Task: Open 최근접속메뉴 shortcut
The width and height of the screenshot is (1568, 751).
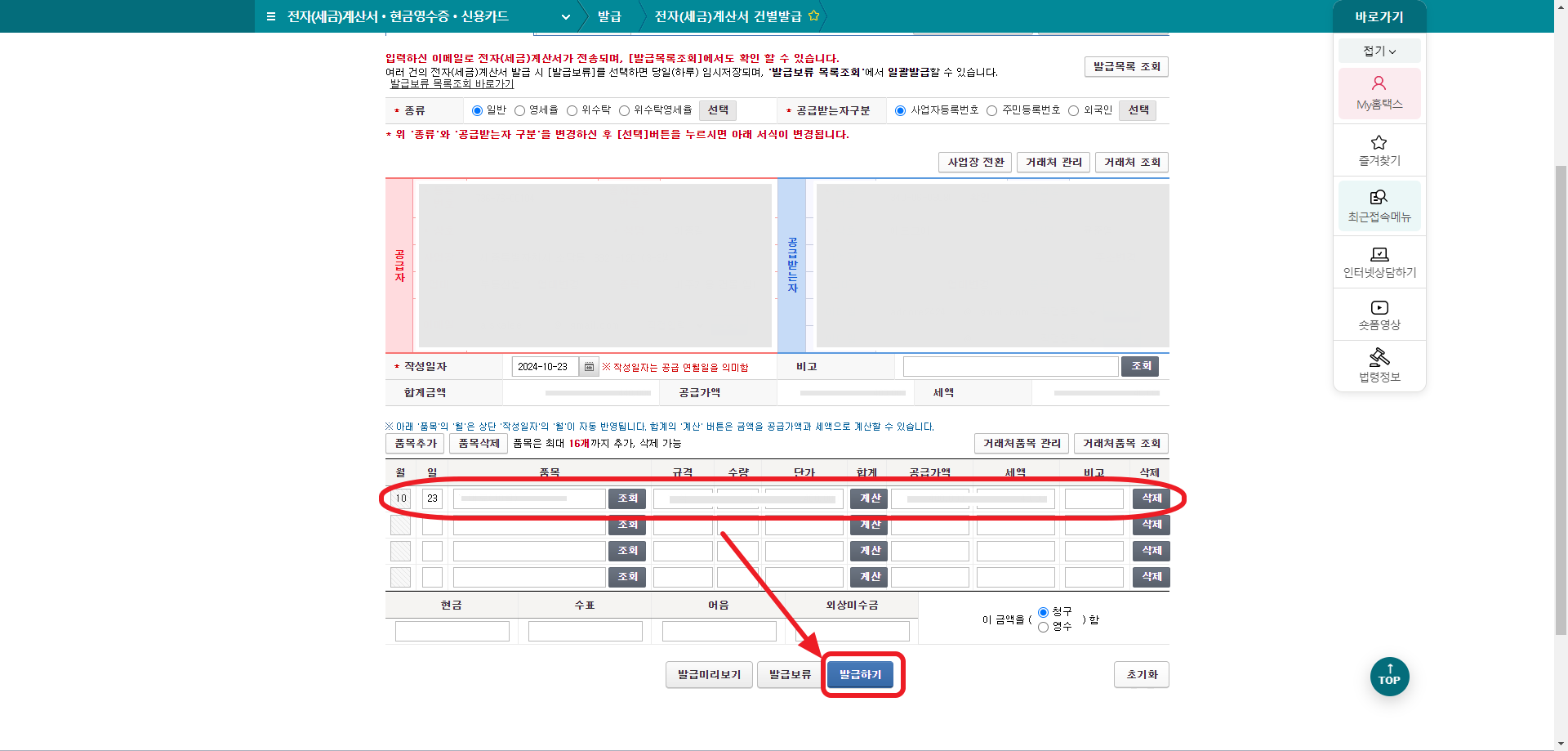Action: [1379, 205]
